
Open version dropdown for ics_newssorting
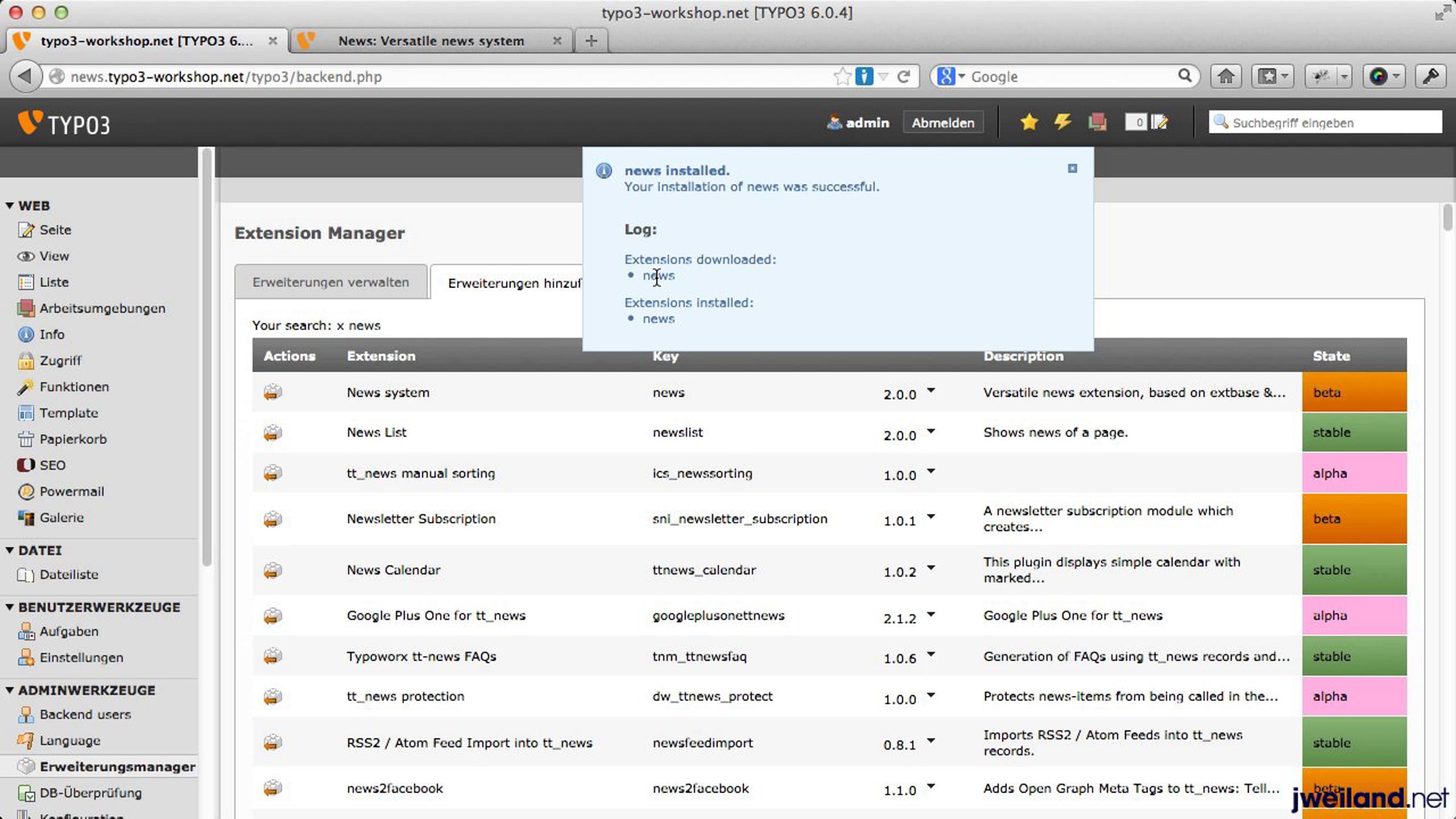[931, 471]
